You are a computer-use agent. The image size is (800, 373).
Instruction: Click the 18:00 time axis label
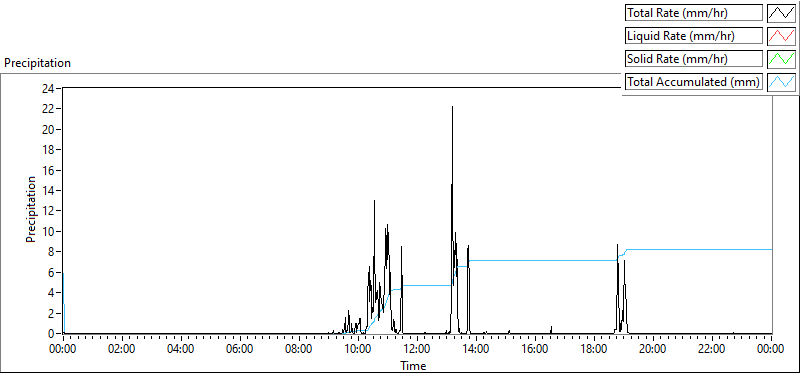(x=594, y=350)
